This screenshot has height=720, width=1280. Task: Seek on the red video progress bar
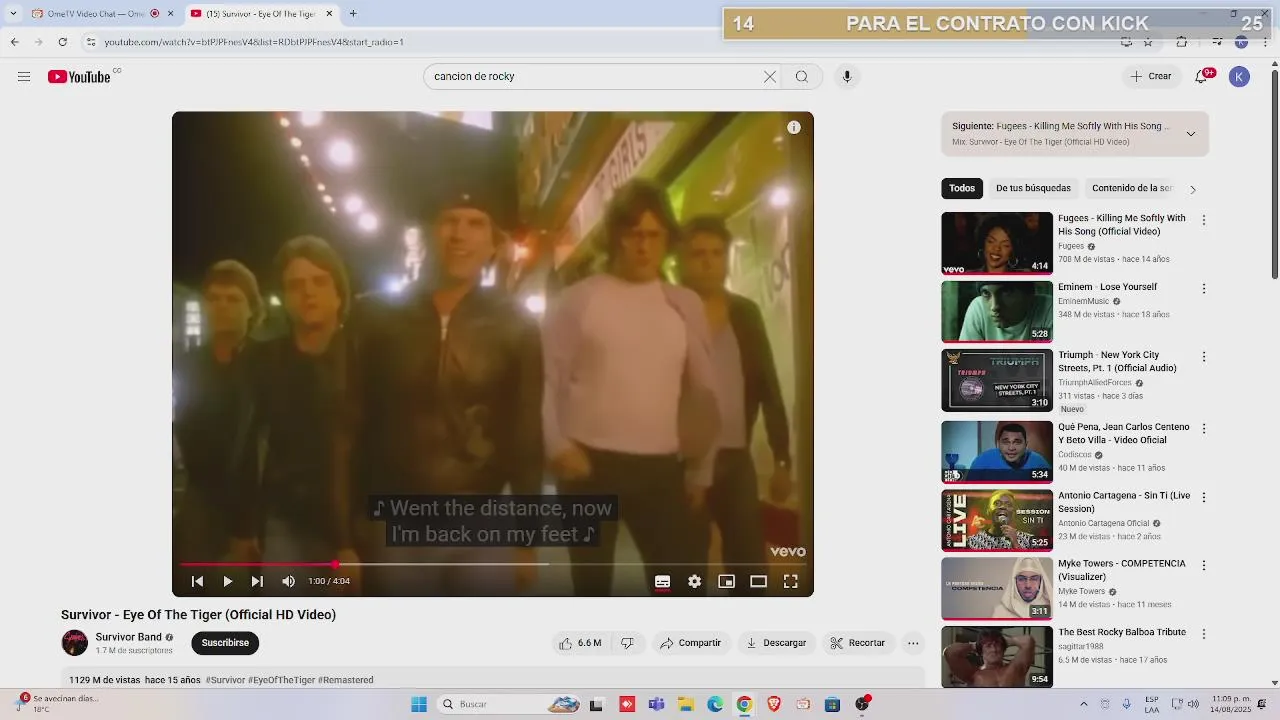tap(493, 564)
